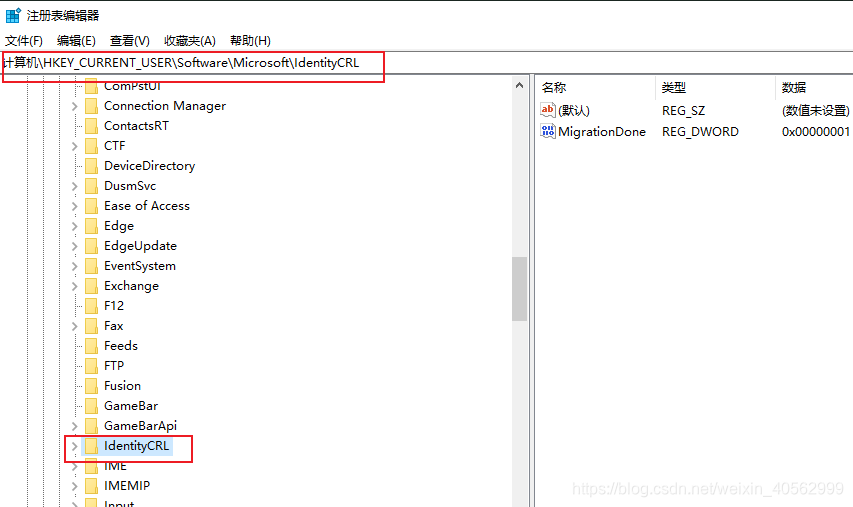
Task: Select the GameBarApi folder icon
Action: pos(91,426)
